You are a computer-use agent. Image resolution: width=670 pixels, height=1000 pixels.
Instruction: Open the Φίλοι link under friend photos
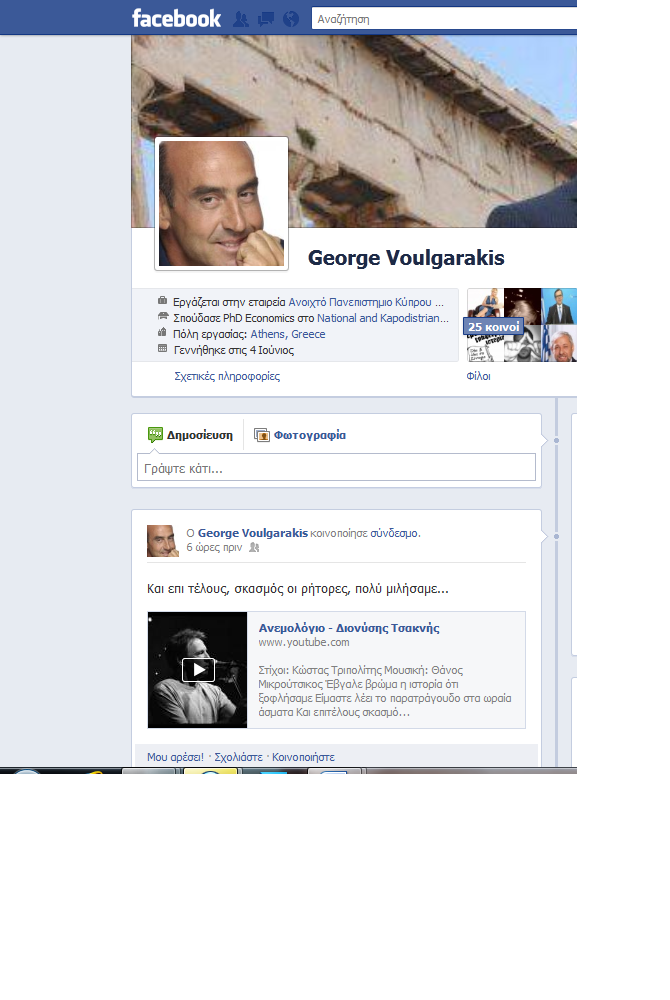pyautogui.click(x=478, y=377)
